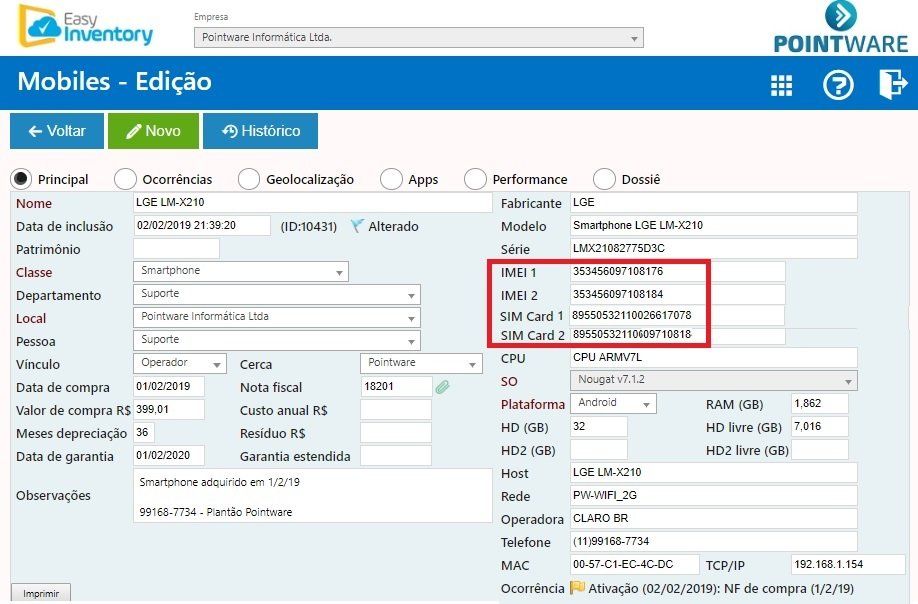Click the empty HD2 livre field
Screen dimensions: 918x604
[x=820, y=449]
